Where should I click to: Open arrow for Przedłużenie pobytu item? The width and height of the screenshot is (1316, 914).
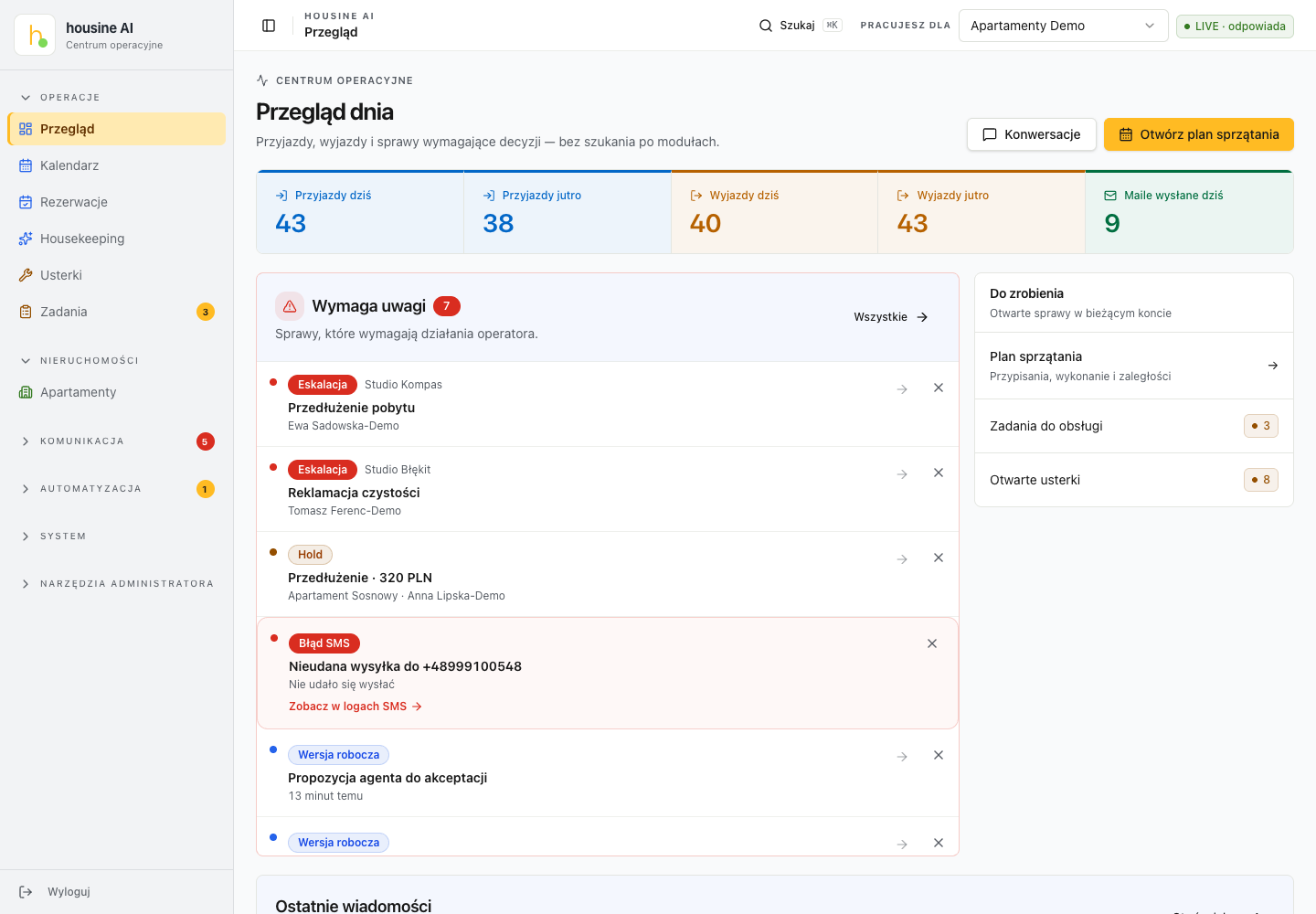pos(902,389)
